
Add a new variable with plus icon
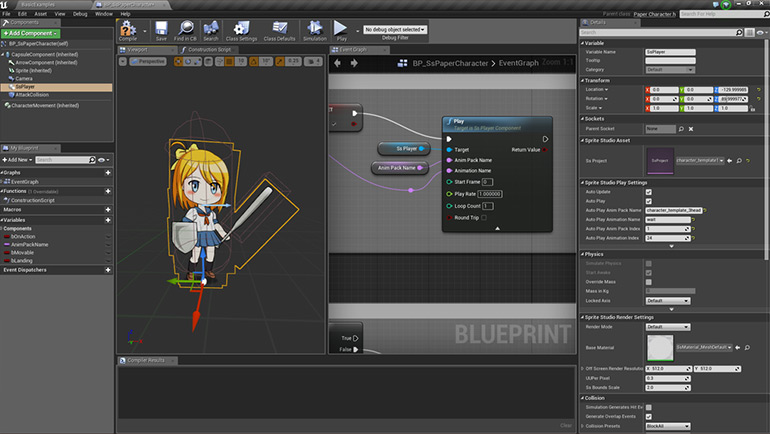pyautogui.click(x=108, y=220)
